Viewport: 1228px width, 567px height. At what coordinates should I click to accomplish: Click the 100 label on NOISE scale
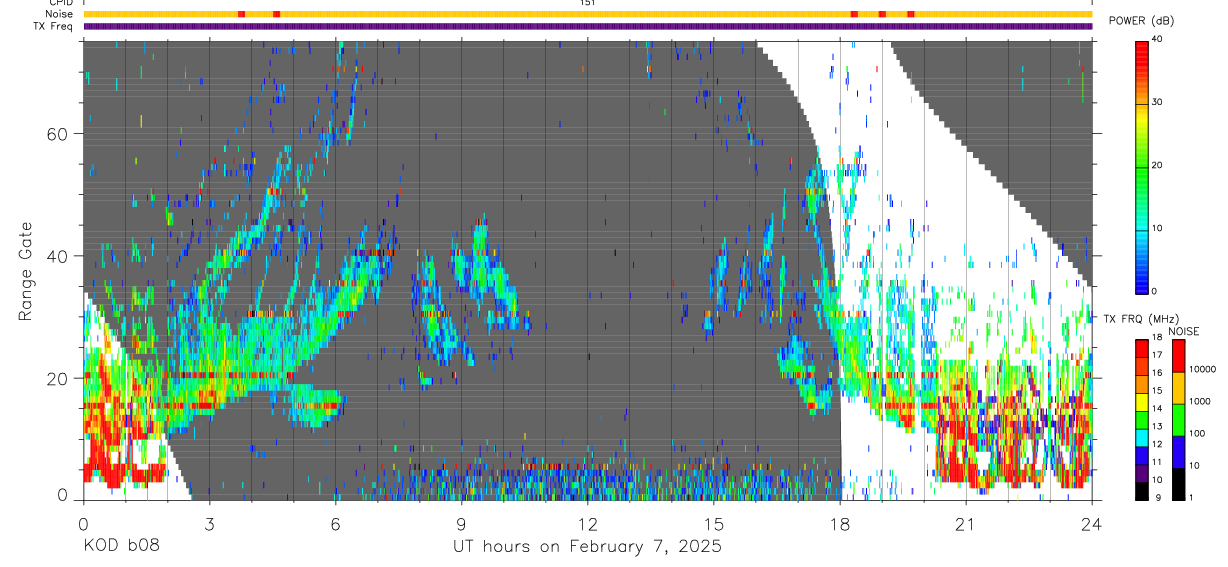point(1197,433)
